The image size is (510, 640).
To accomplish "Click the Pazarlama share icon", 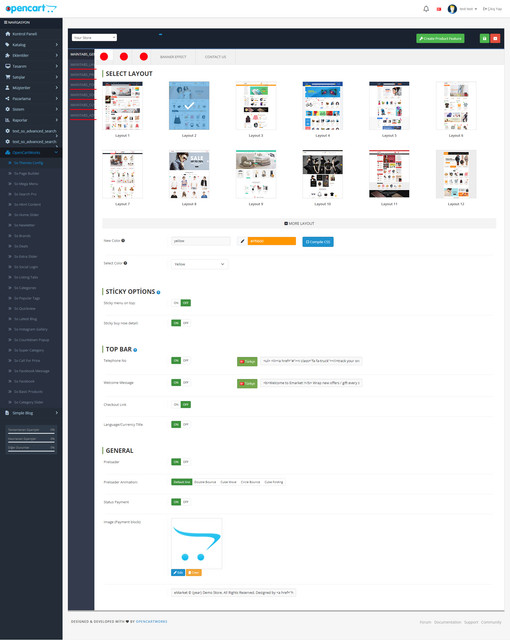I will (8, 98).
